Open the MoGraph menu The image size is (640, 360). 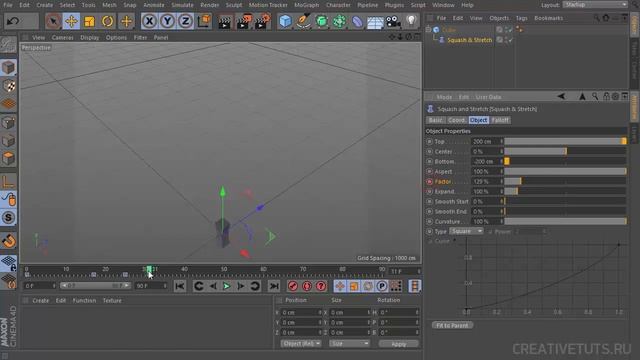click(x=306, y=5)
